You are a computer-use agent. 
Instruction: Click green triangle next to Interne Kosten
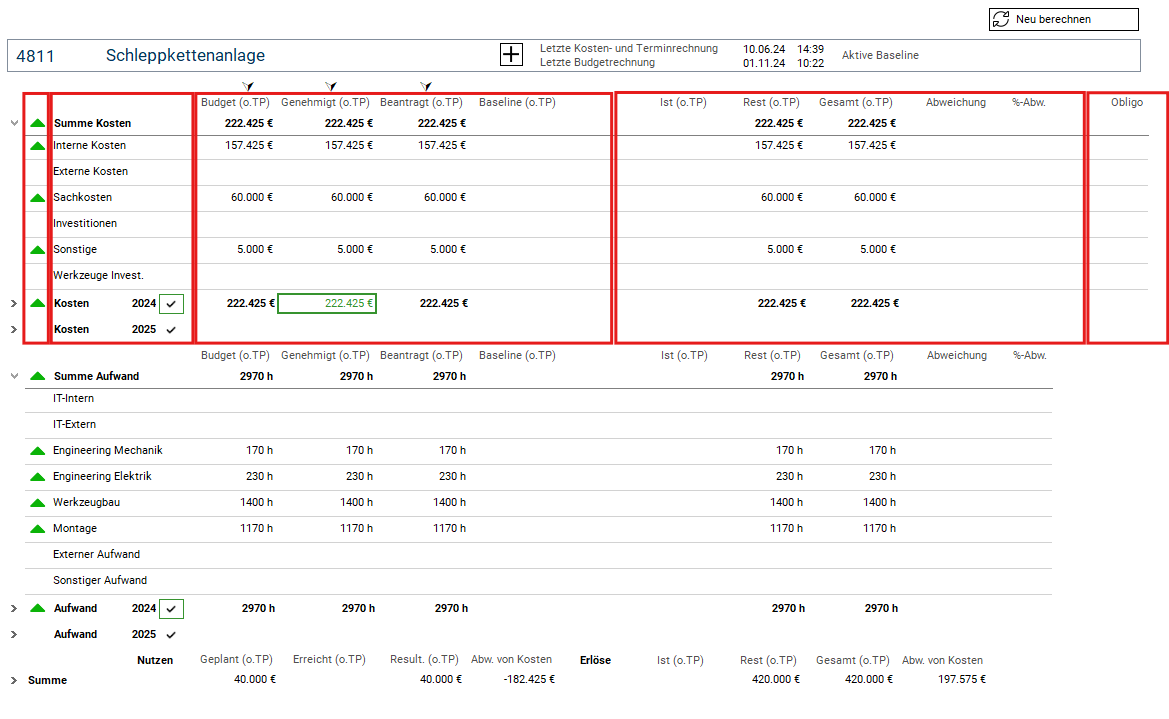click(x=38, y=146)
